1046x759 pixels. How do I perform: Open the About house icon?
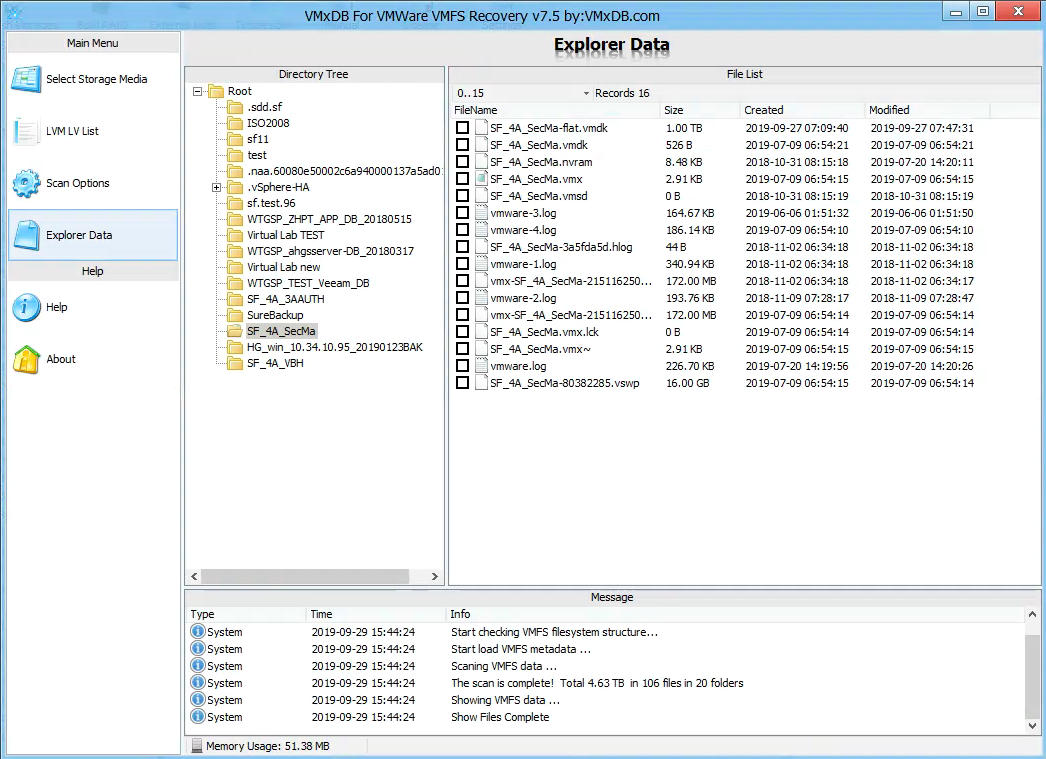(26, 359)
